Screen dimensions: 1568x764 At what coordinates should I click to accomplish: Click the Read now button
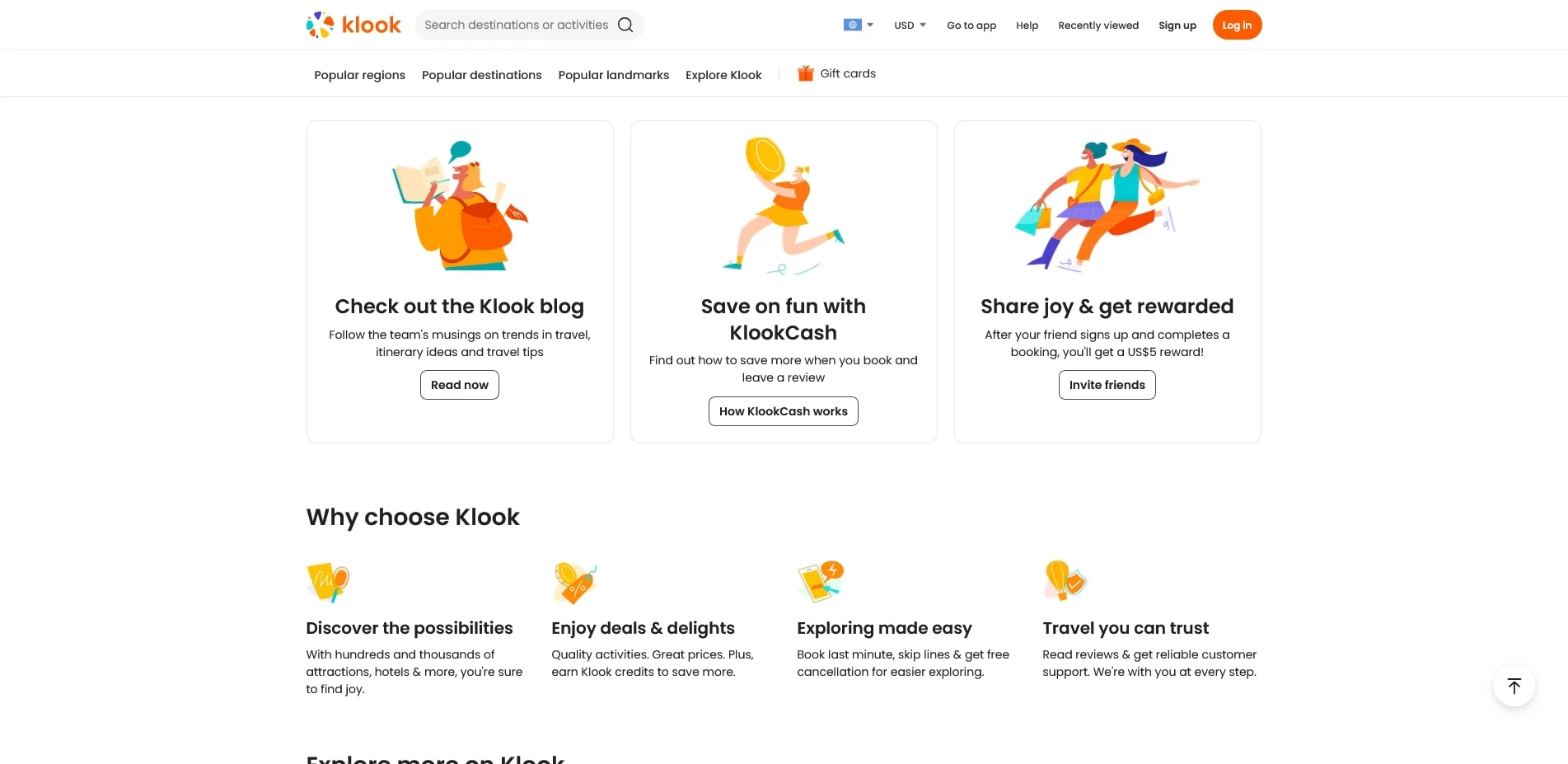click(459, 385)
